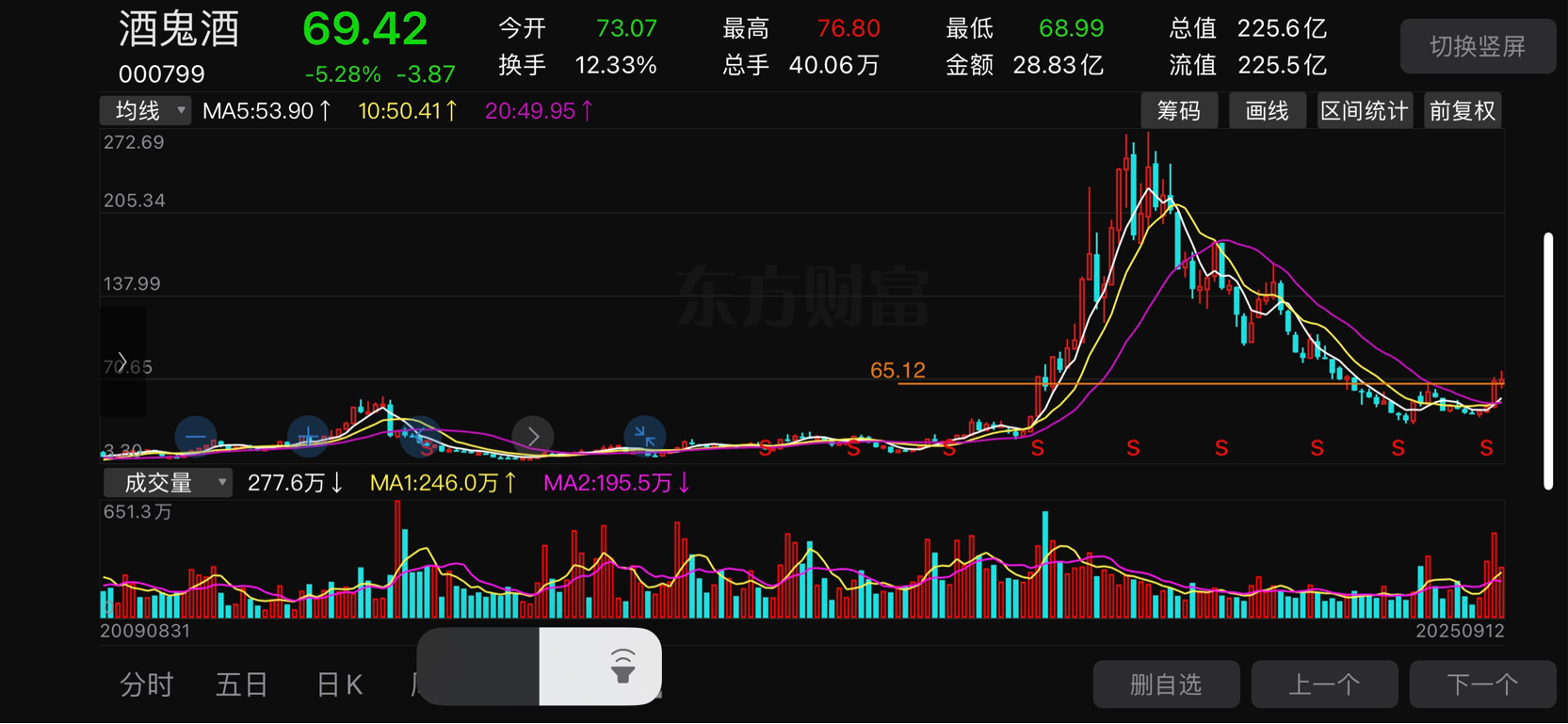Click the stock name 酒鬼酒
The image size is (1568, 724).
[179, 29]
